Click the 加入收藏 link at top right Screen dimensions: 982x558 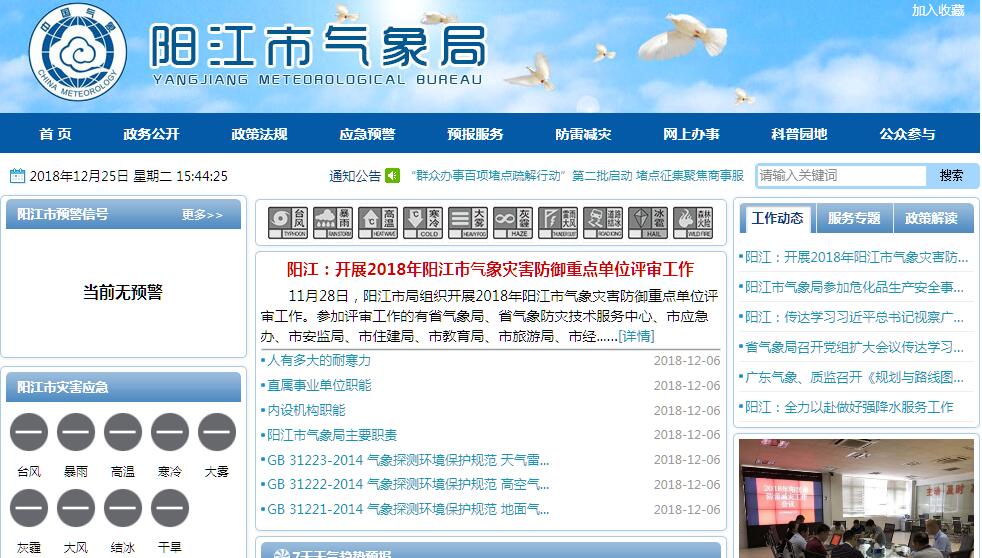938,10
